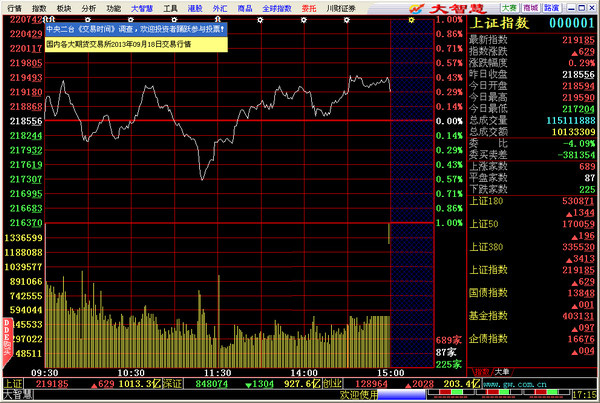
Task: Click the 路演 button in title bar
Action: point(552,8)
